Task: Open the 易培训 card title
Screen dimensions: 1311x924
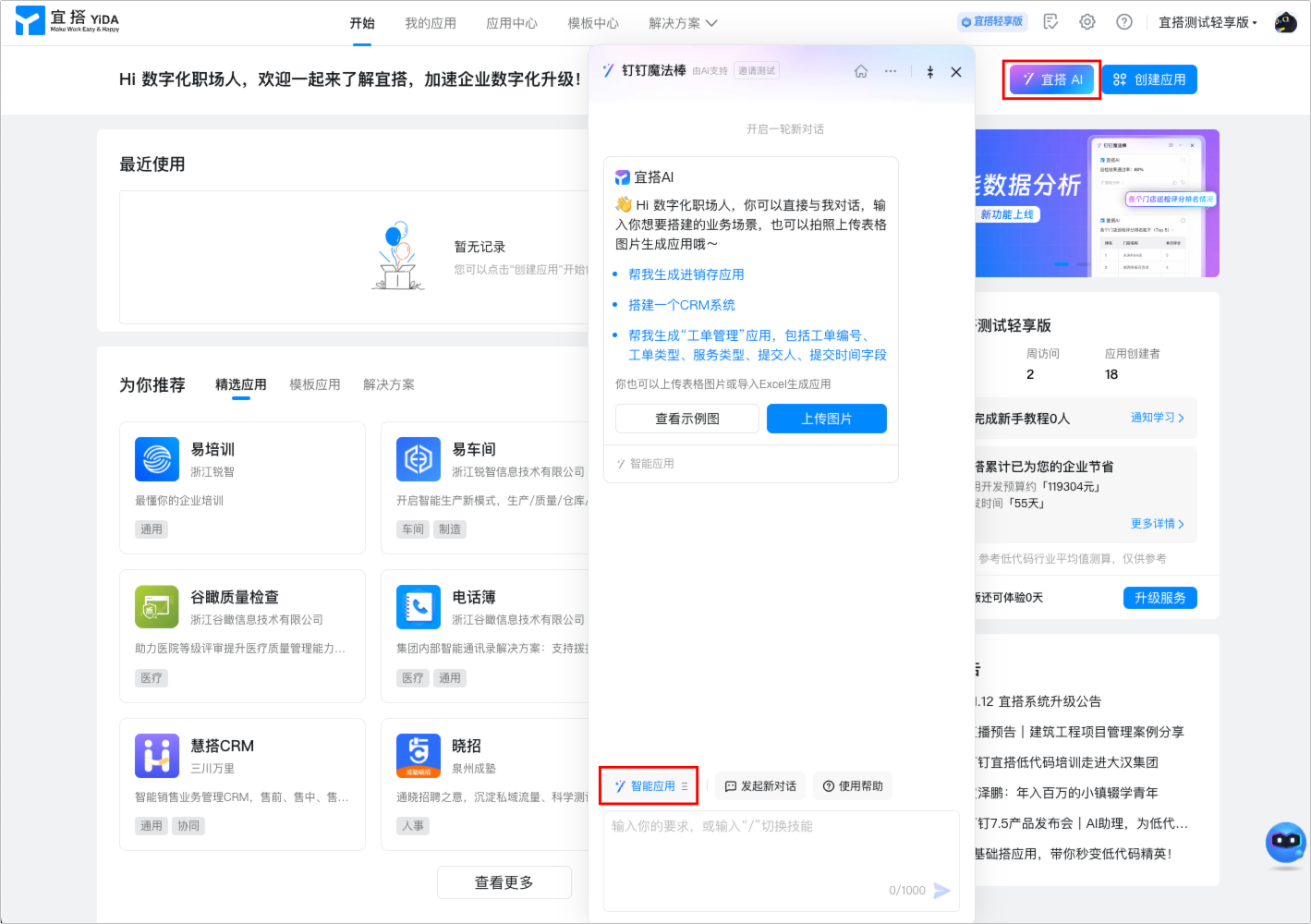Action: pos(212,449)
